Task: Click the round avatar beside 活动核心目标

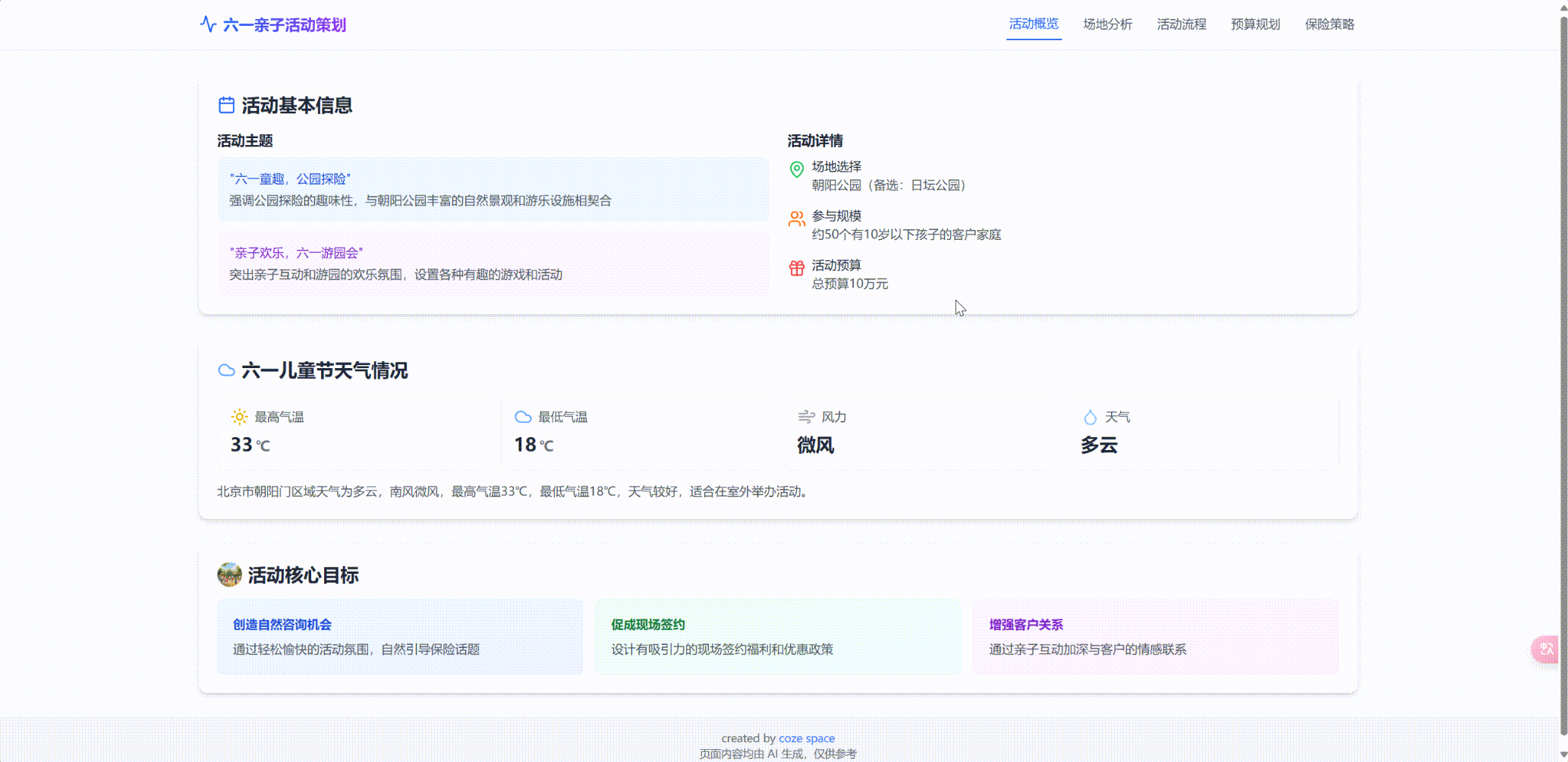Action: coord(228,575)
